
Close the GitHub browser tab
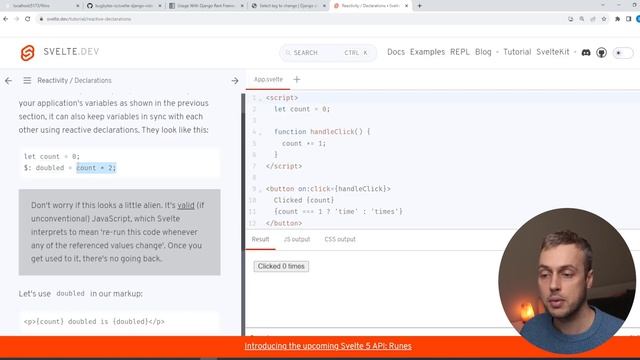click(160, 6)
